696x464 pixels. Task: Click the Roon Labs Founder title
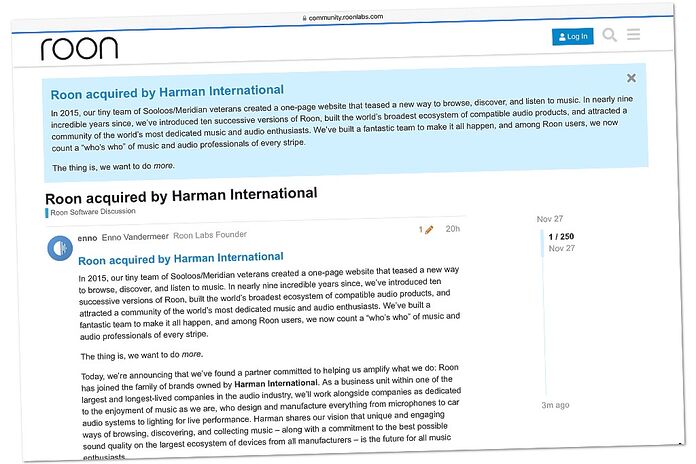click(x=210, y=235)
